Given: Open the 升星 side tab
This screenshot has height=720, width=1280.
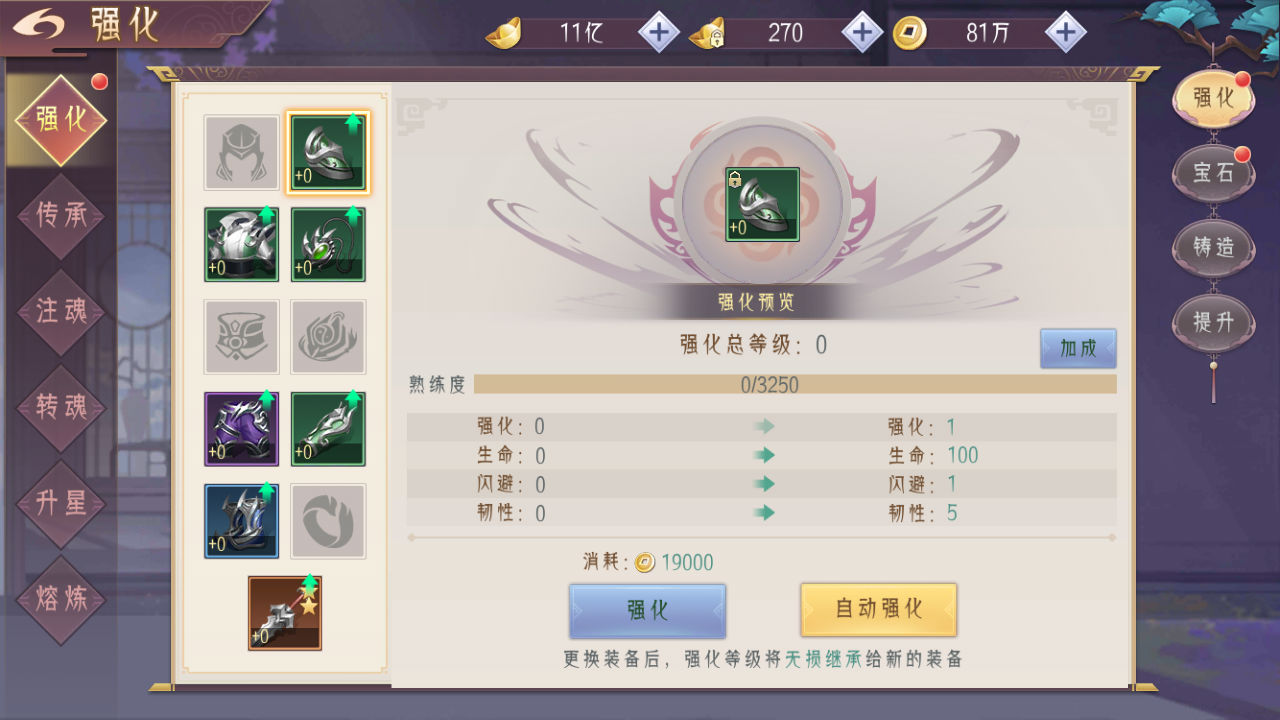Looking at the screenshot, I should [62, 503].
